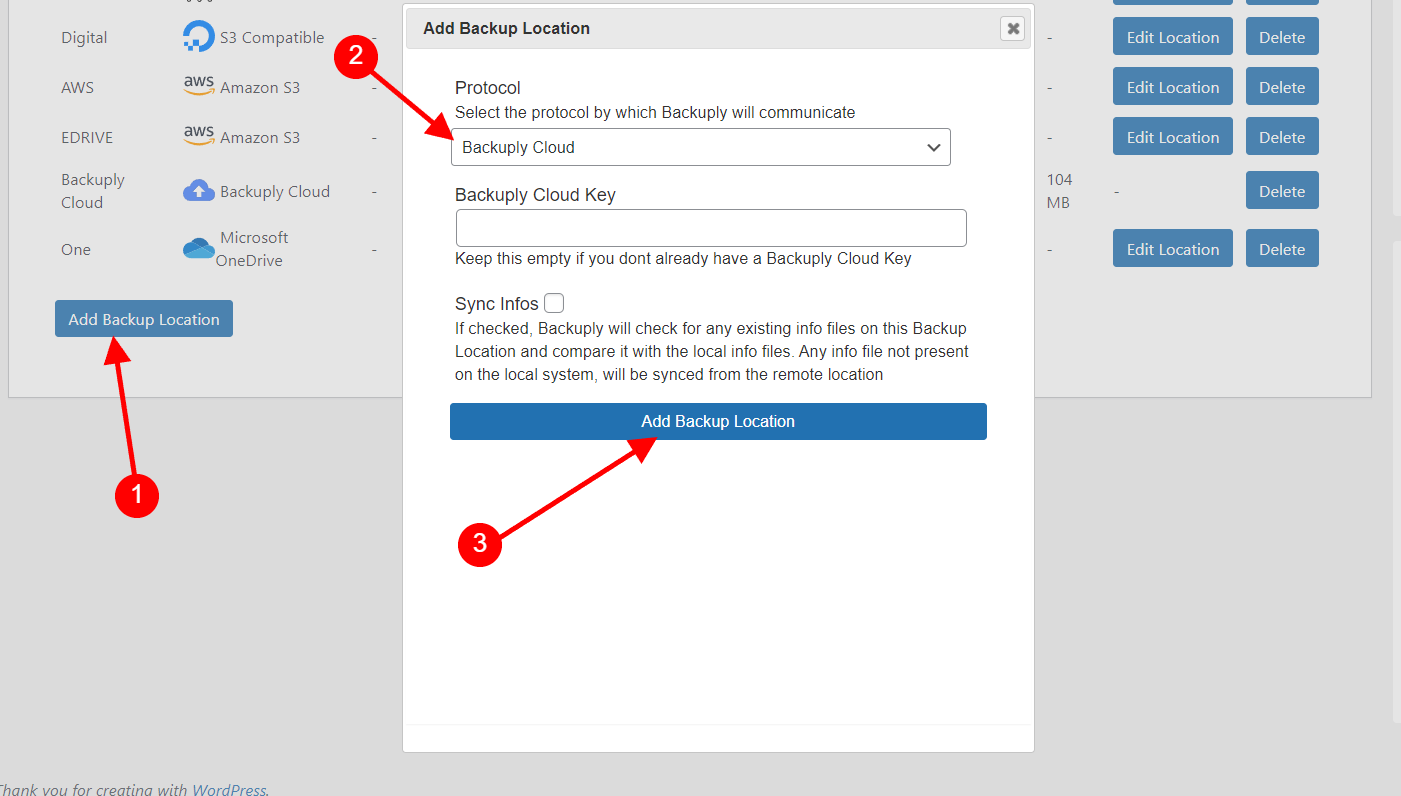
Task: Click the Amazon S3 icon in AWS row
Action: (x=198, y=86)
